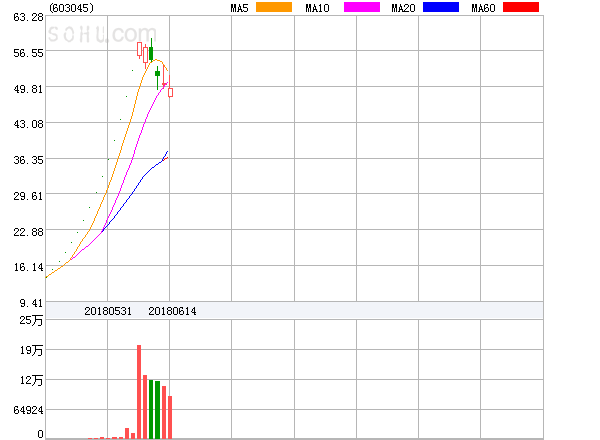600x440 pixels.
Task: Click the magenta MA10 legend swatch
Action: [362, 7]
